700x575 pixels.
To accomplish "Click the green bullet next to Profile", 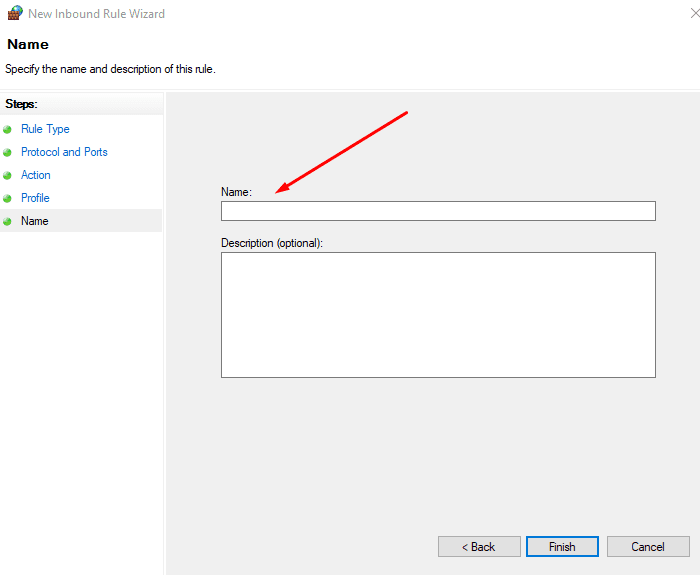I will (x=8, y=199).
